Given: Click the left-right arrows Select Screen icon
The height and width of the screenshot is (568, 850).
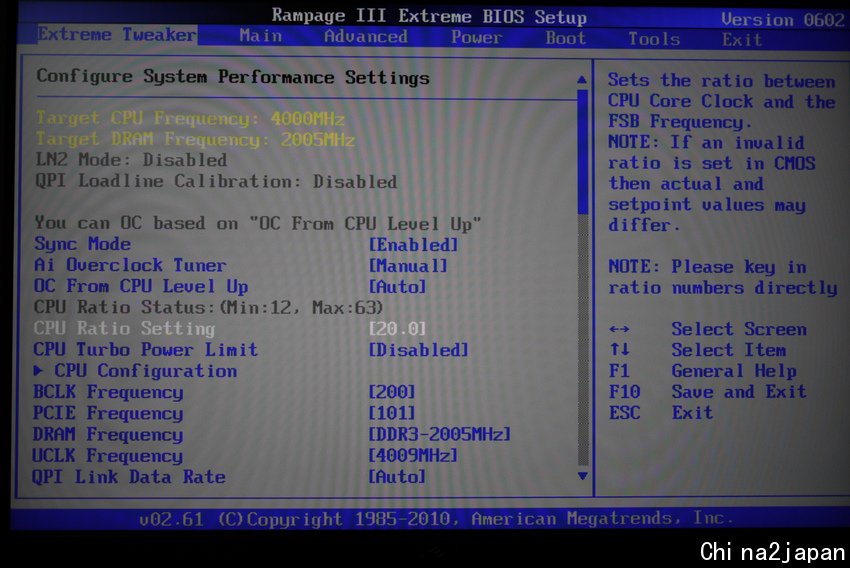Looking at the screenshot, I should click(619, 329).
